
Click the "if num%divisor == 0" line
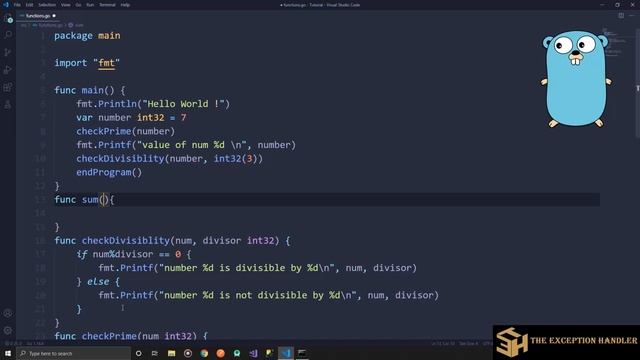click(133, 254)
